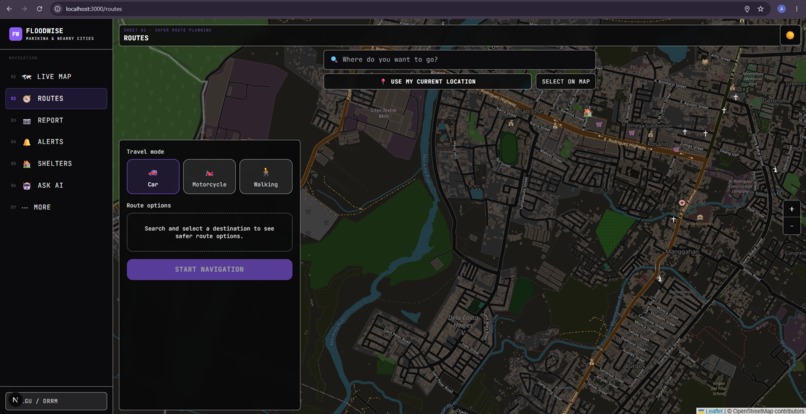Click the 'Route options' label

point(149,205)
